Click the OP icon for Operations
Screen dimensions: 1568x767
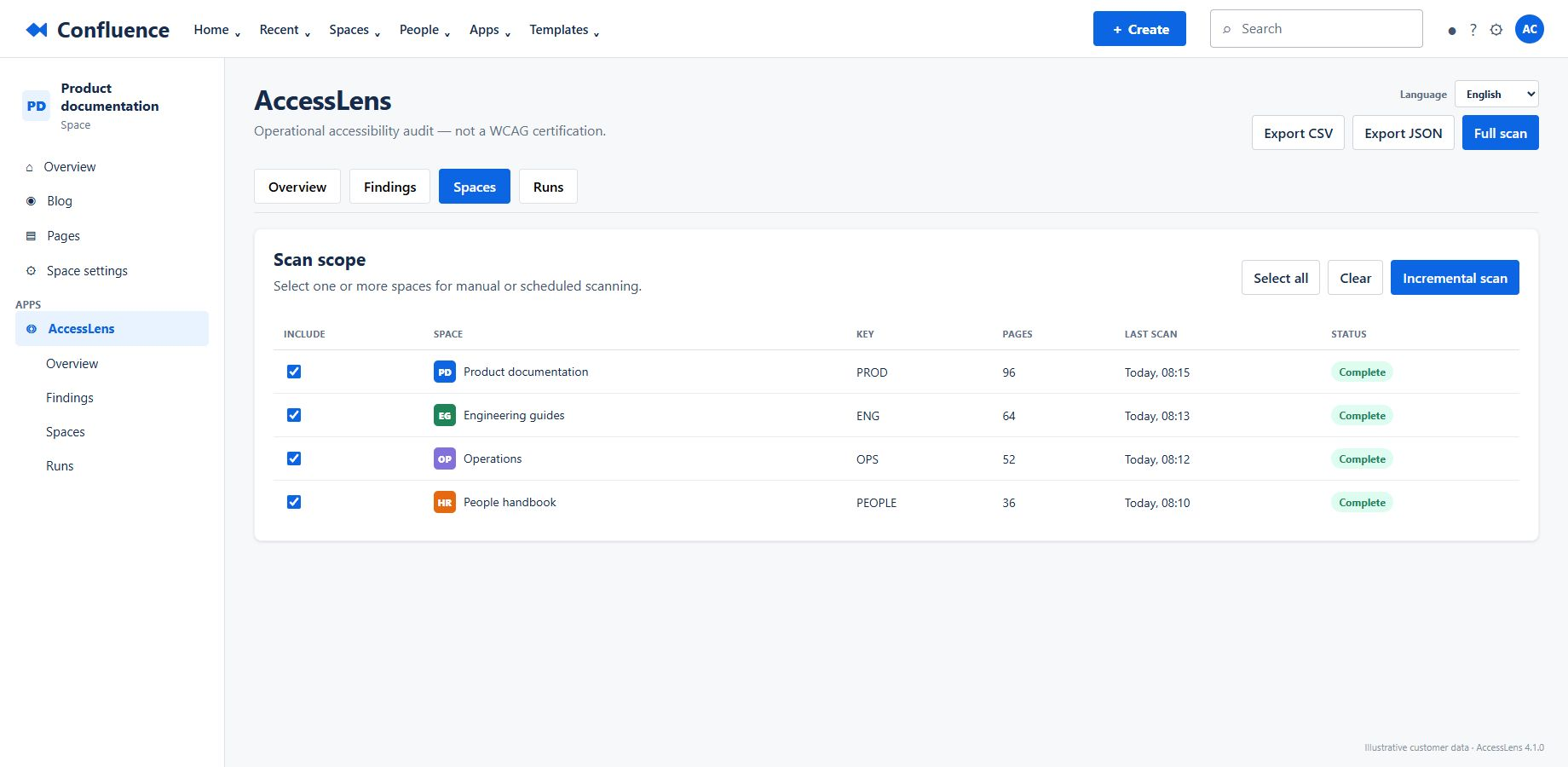click(445, 458)
